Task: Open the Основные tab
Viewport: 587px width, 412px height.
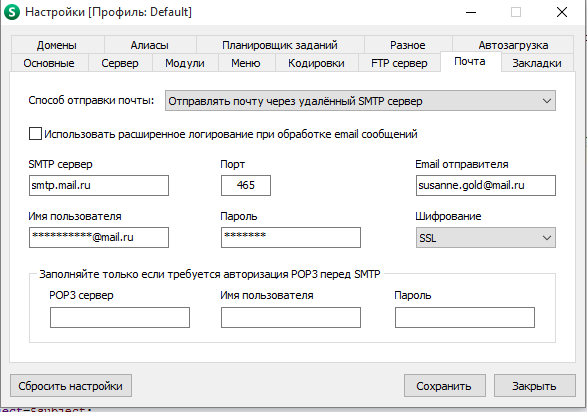Action: click(x=49, y=63)
